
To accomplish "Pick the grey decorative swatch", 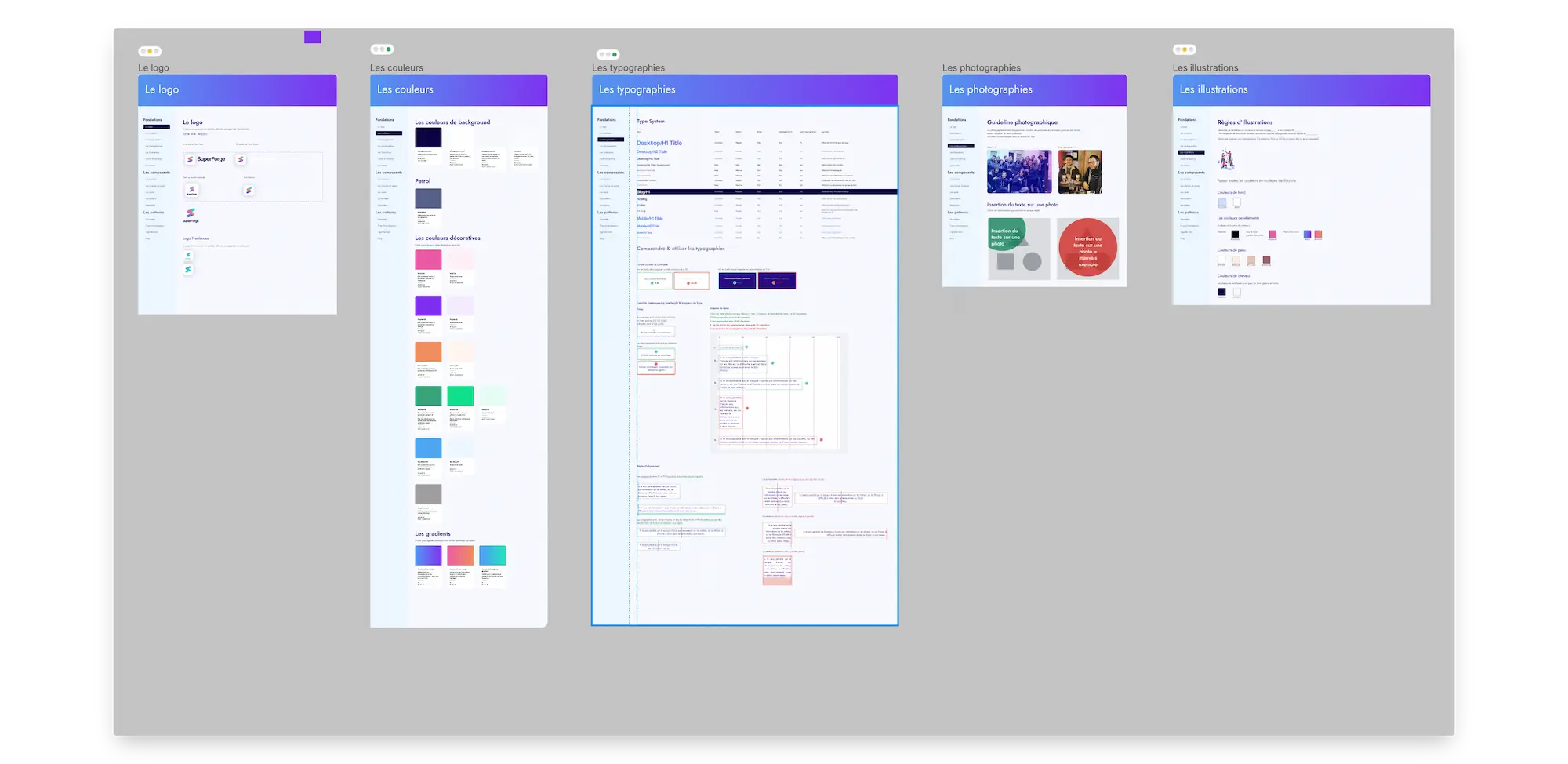I will coord(428,494).
